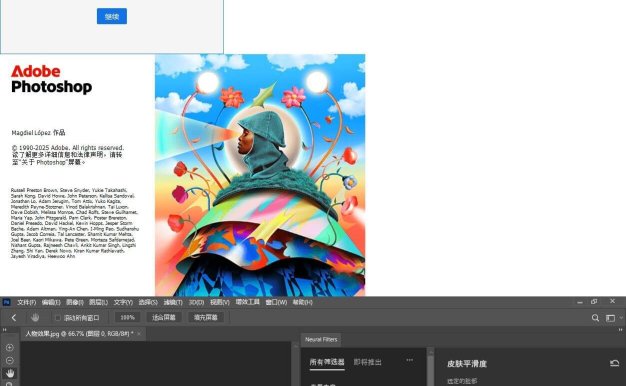Collapse the right panel double arrow
Screen dimensions: 626x386
pos(620,330)
